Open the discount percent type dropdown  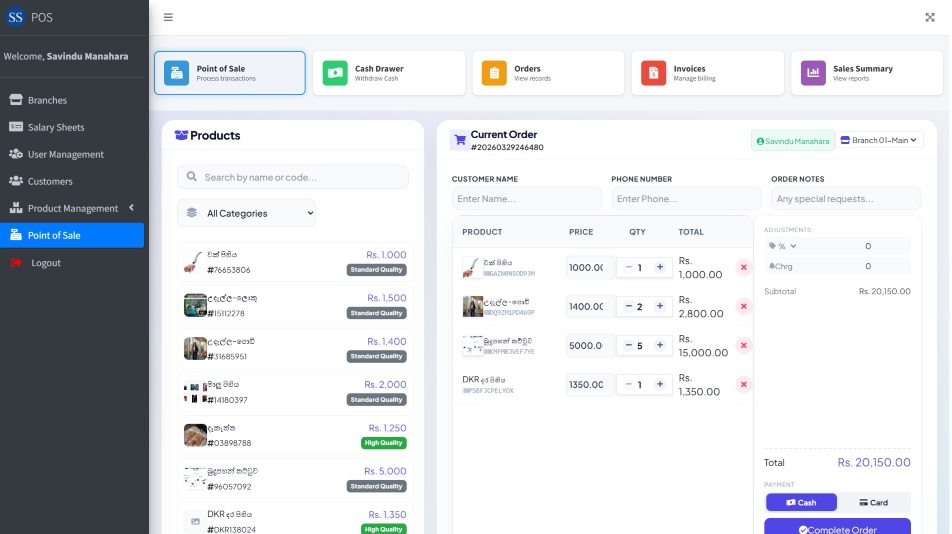click(783, 246)
